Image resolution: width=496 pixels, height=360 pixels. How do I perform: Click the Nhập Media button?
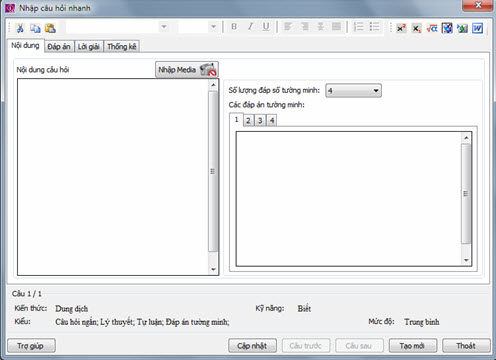click(x=187, y=70)
